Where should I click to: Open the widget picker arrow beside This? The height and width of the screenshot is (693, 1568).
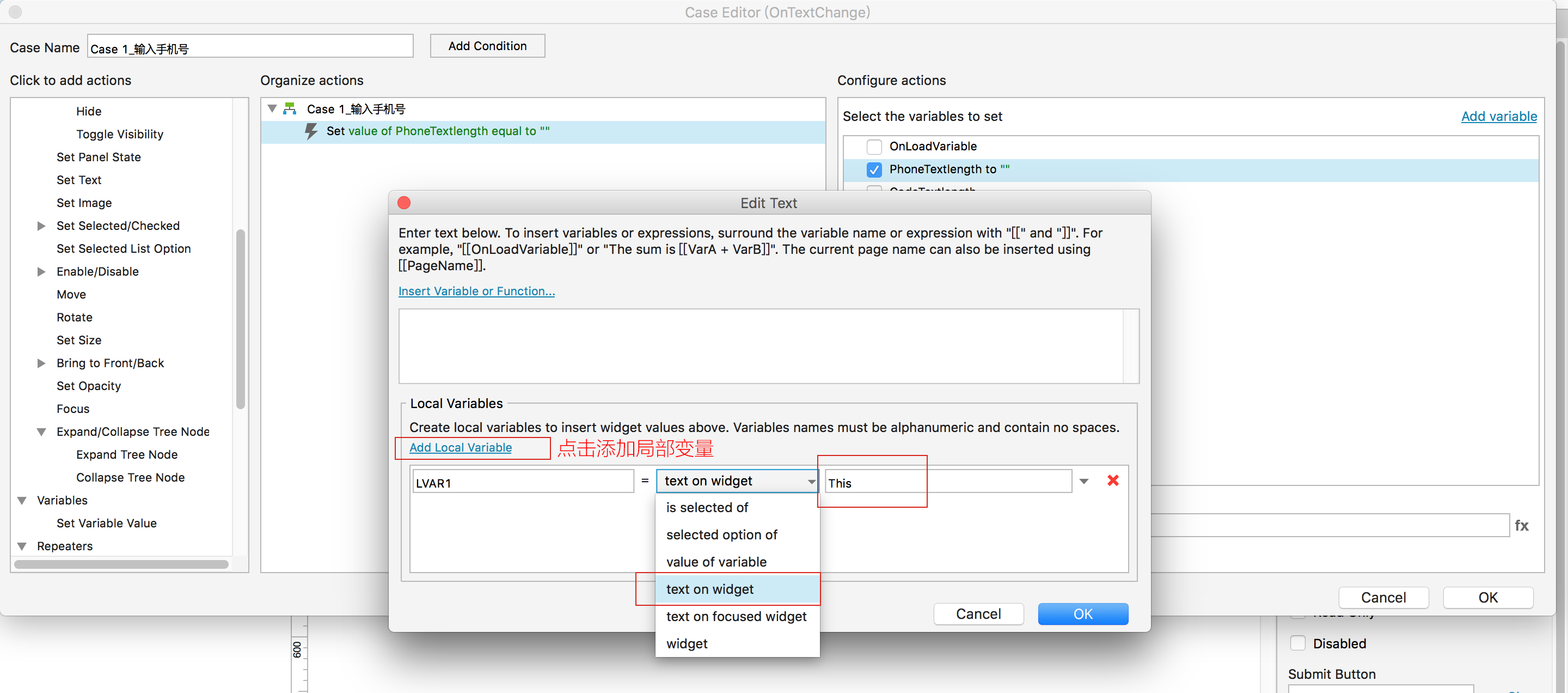click(x=1083, y=481)
